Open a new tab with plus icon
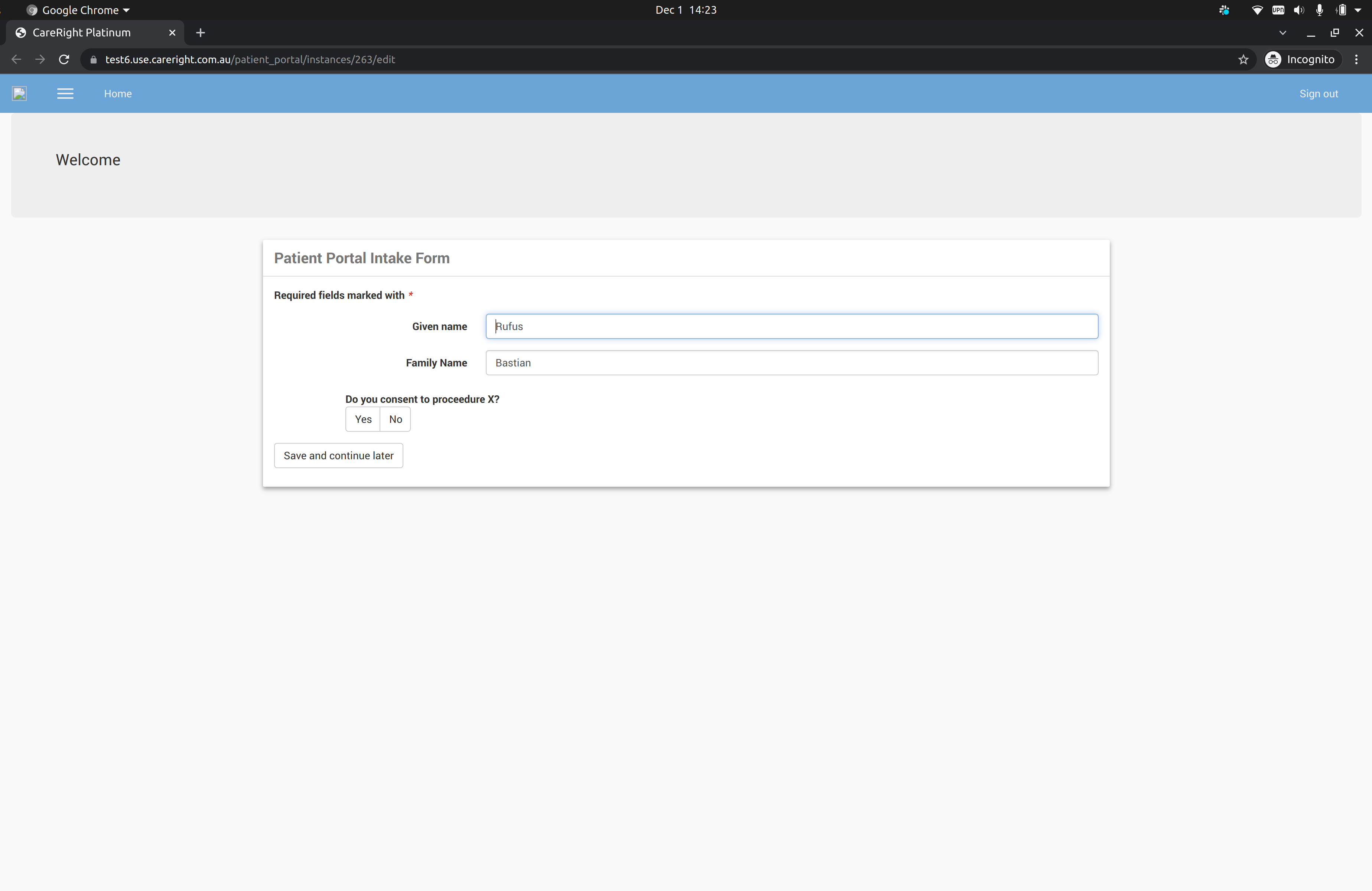 200,33
